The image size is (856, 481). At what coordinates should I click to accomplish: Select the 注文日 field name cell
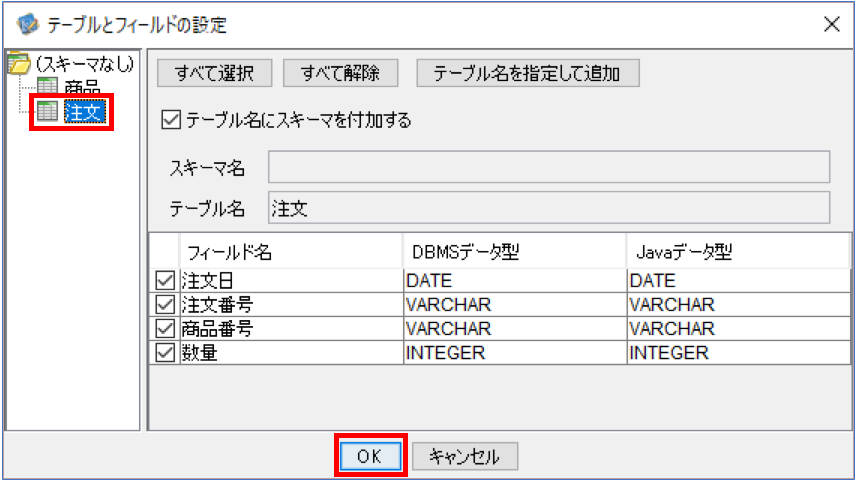click(x=291, y=281)
